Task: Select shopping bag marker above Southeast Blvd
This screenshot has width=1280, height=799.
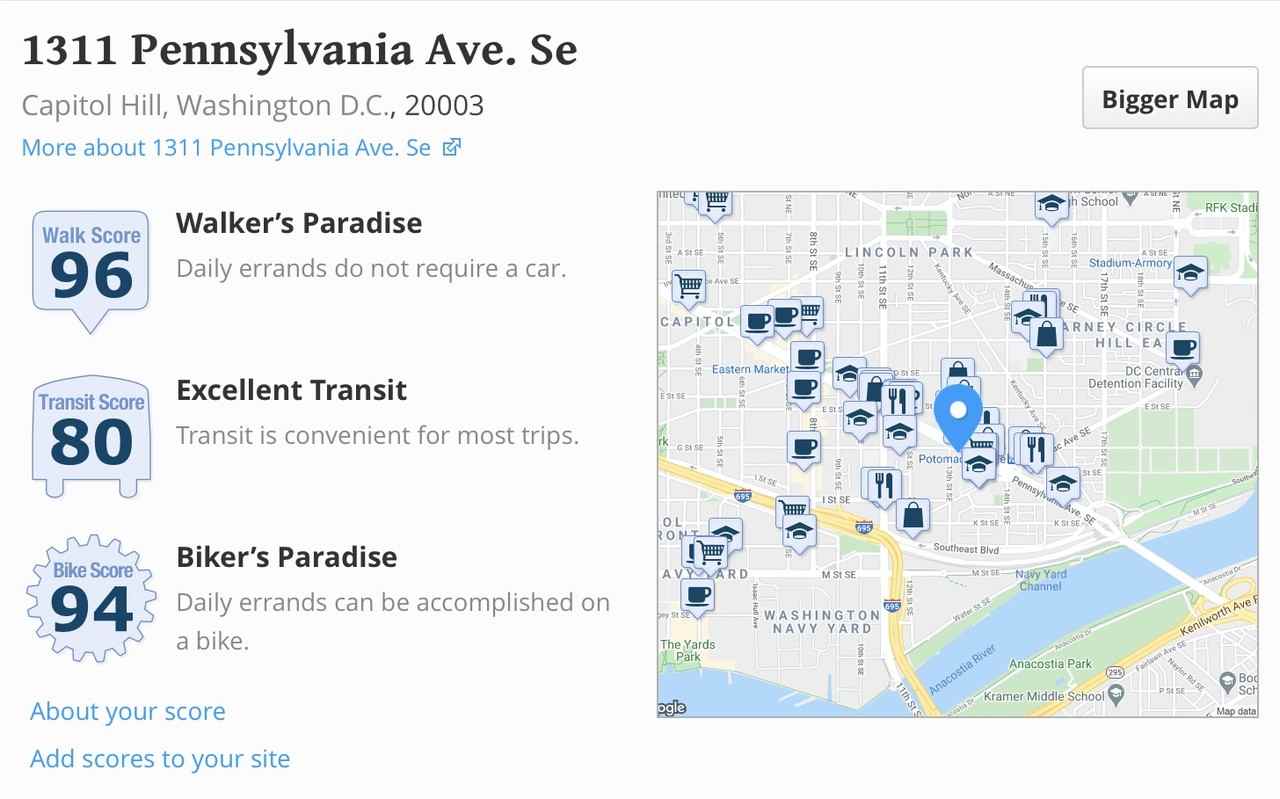Action: 913,515
